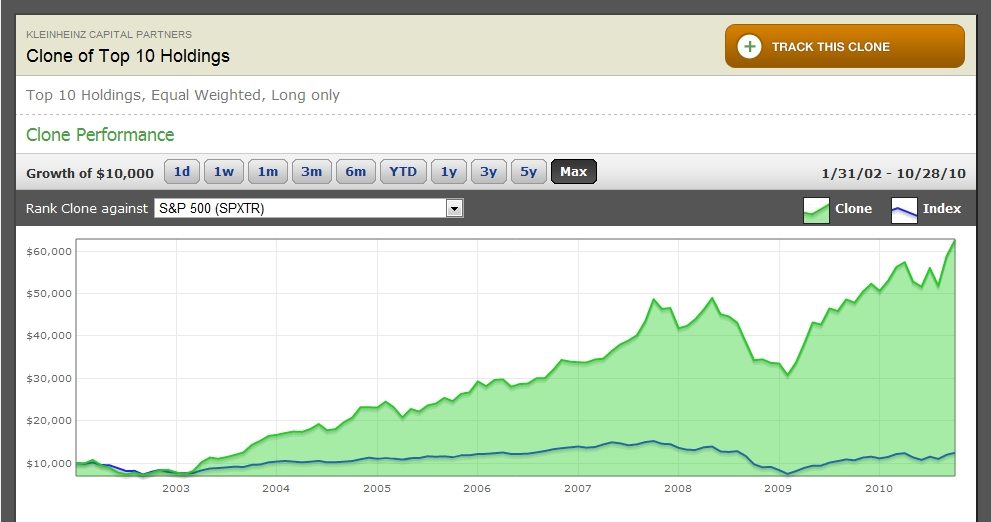Select the S&P 500 (SPXTR) combo box
The image size is (991, 522).
pyautogui.click(x=309, y=208)
